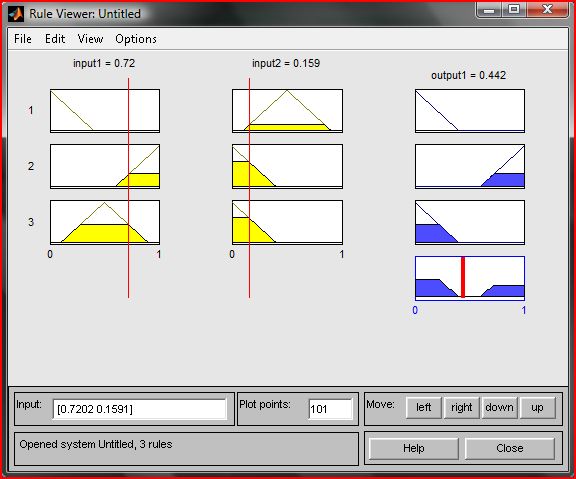
Task: Click the Input values text field
Action: (x=139, y=409)
